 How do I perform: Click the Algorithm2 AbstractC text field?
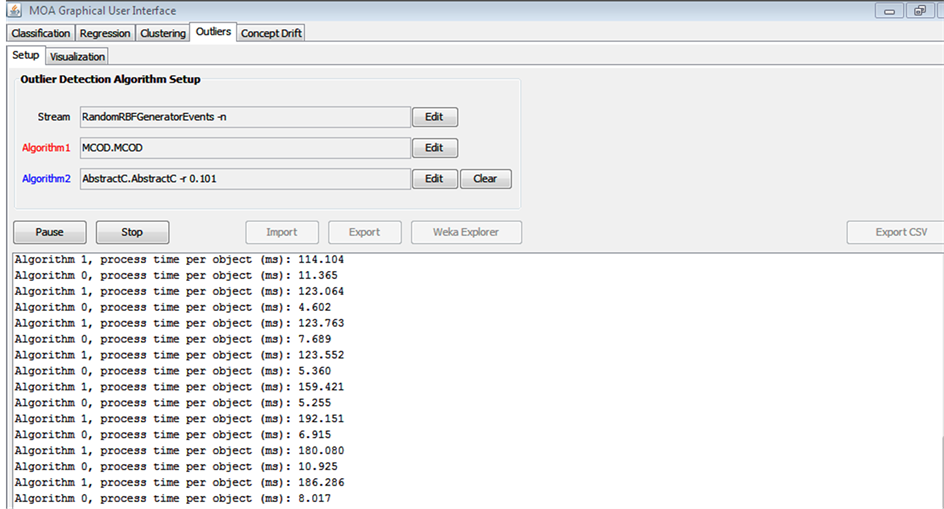coord(245,179)
